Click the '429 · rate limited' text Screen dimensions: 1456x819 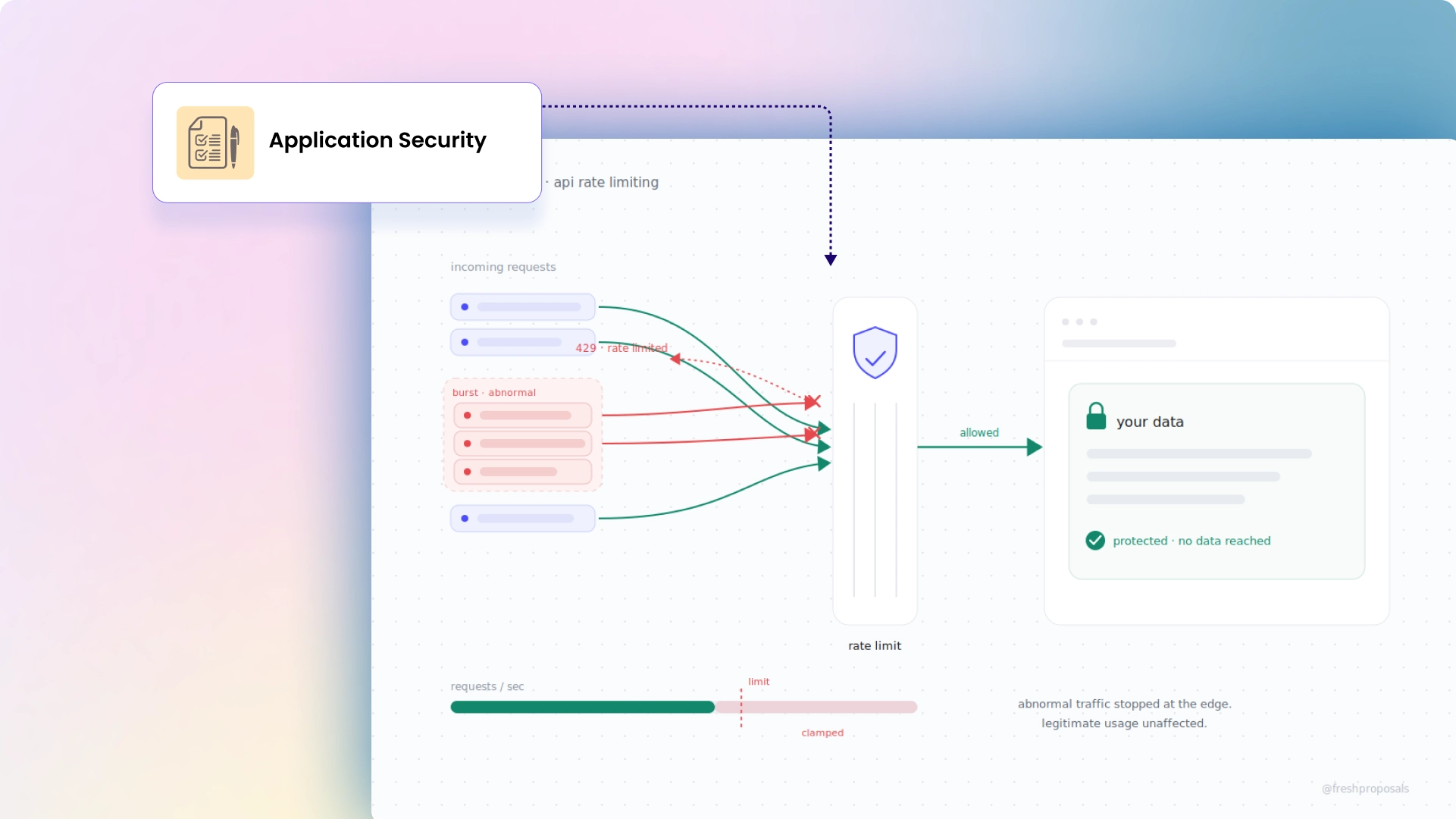[x=622, y=348]
